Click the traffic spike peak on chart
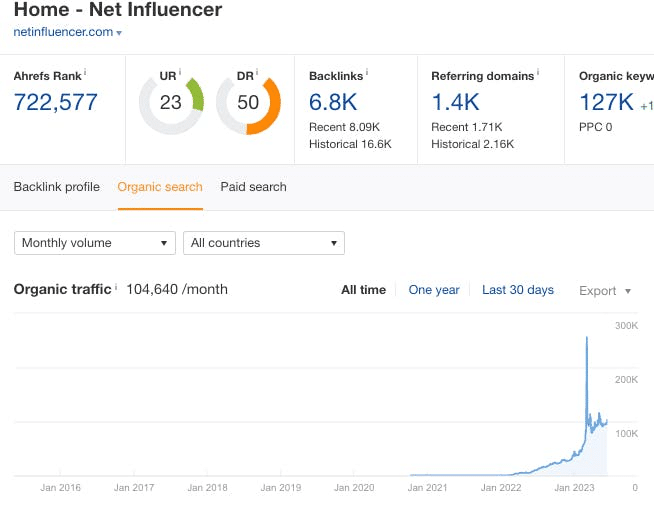Screen dimensions: 654x512 tap(587, 338)
